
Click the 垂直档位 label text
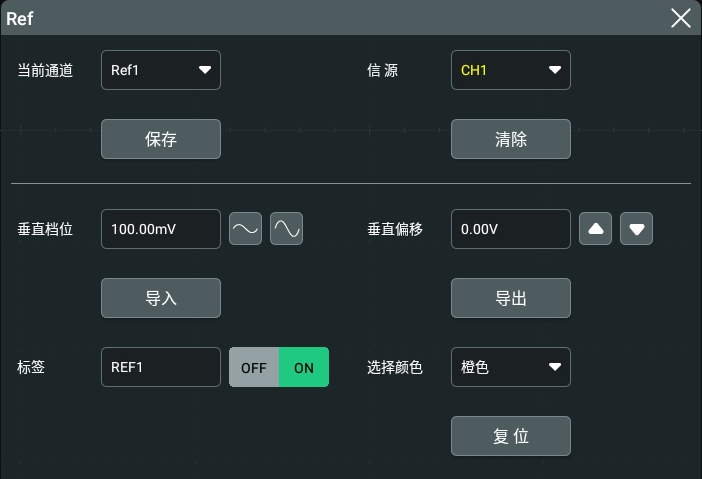tap(45, 229)
